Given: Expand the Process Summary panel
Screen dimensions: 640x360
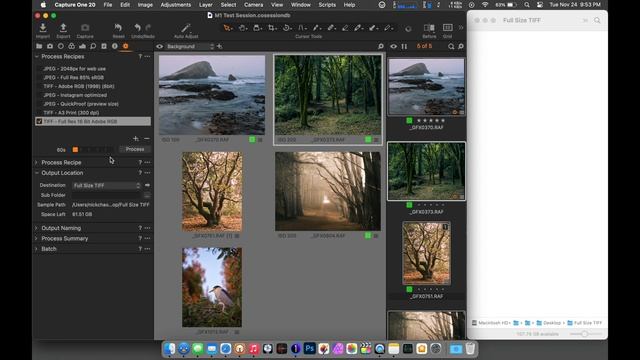Looking at the screenshot, I should click(37, 238).
